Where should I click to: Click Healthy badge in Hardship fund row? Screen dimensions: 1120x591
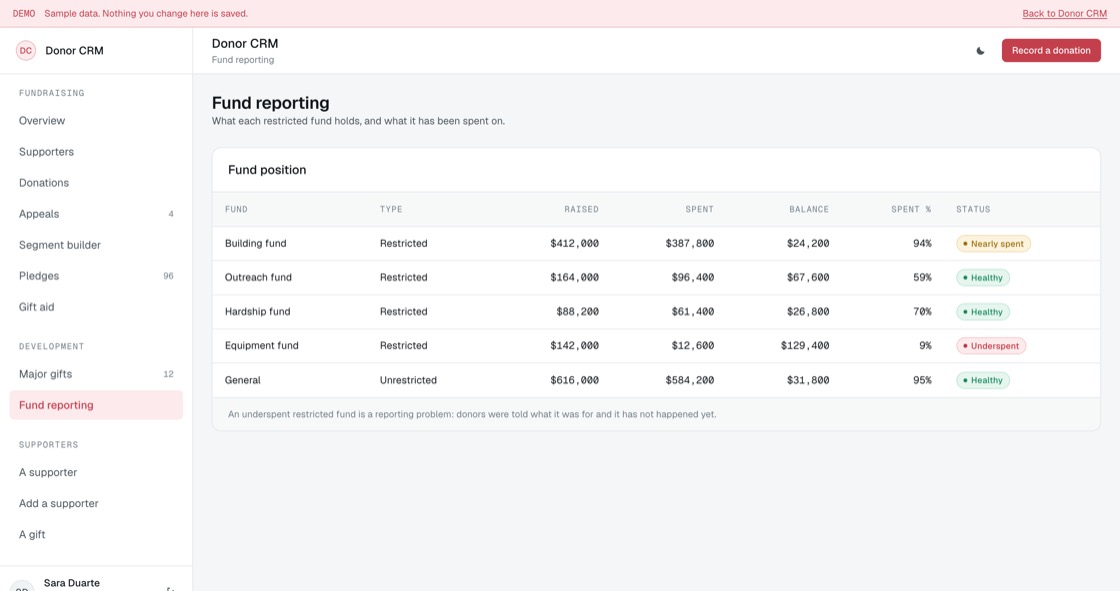(983, 312)
